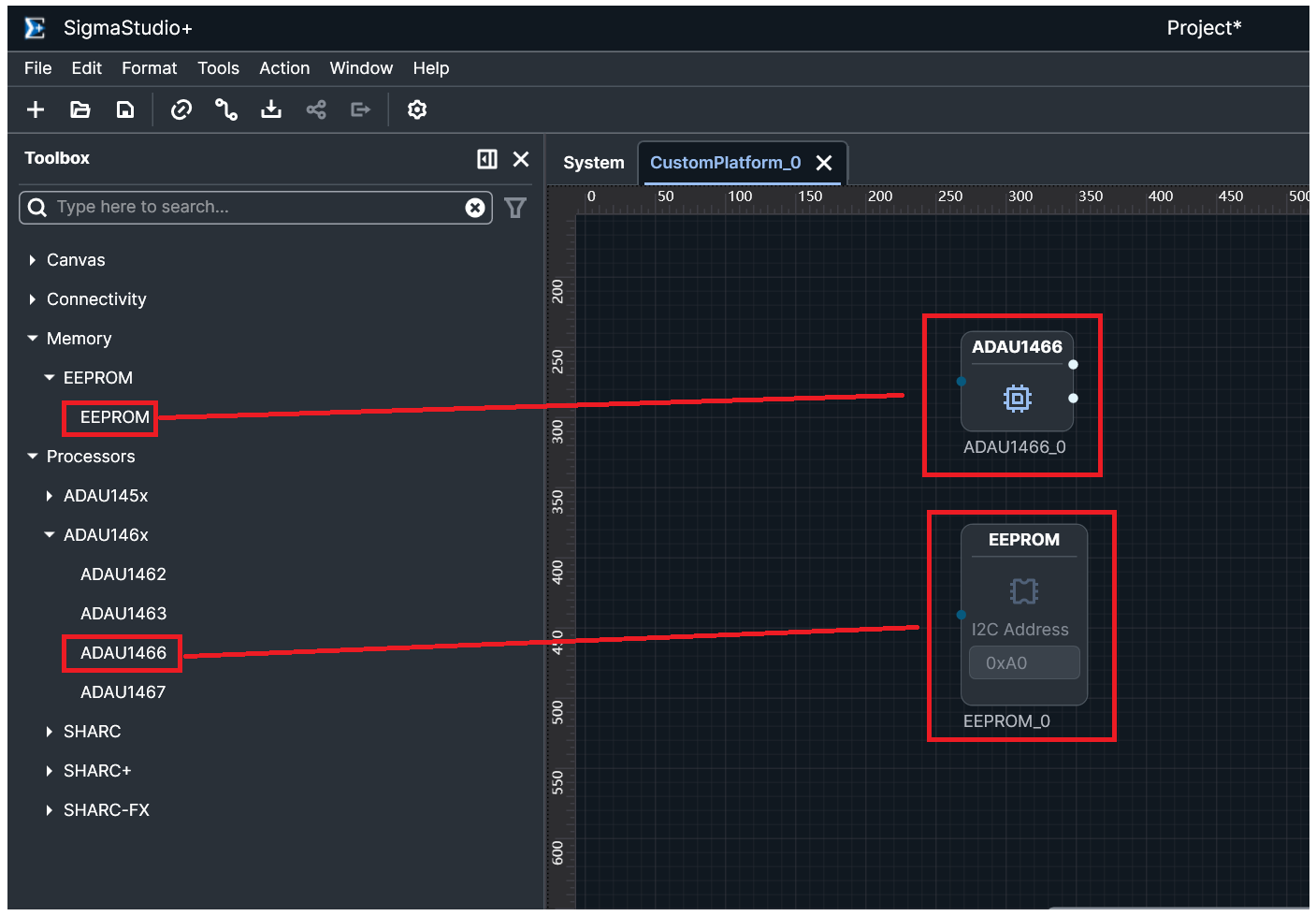Image resolution: width=1316 pixels, height=916 pixels.
Task: Select ADAU1466 in the Toolbox tree
Action: point(123,653)
